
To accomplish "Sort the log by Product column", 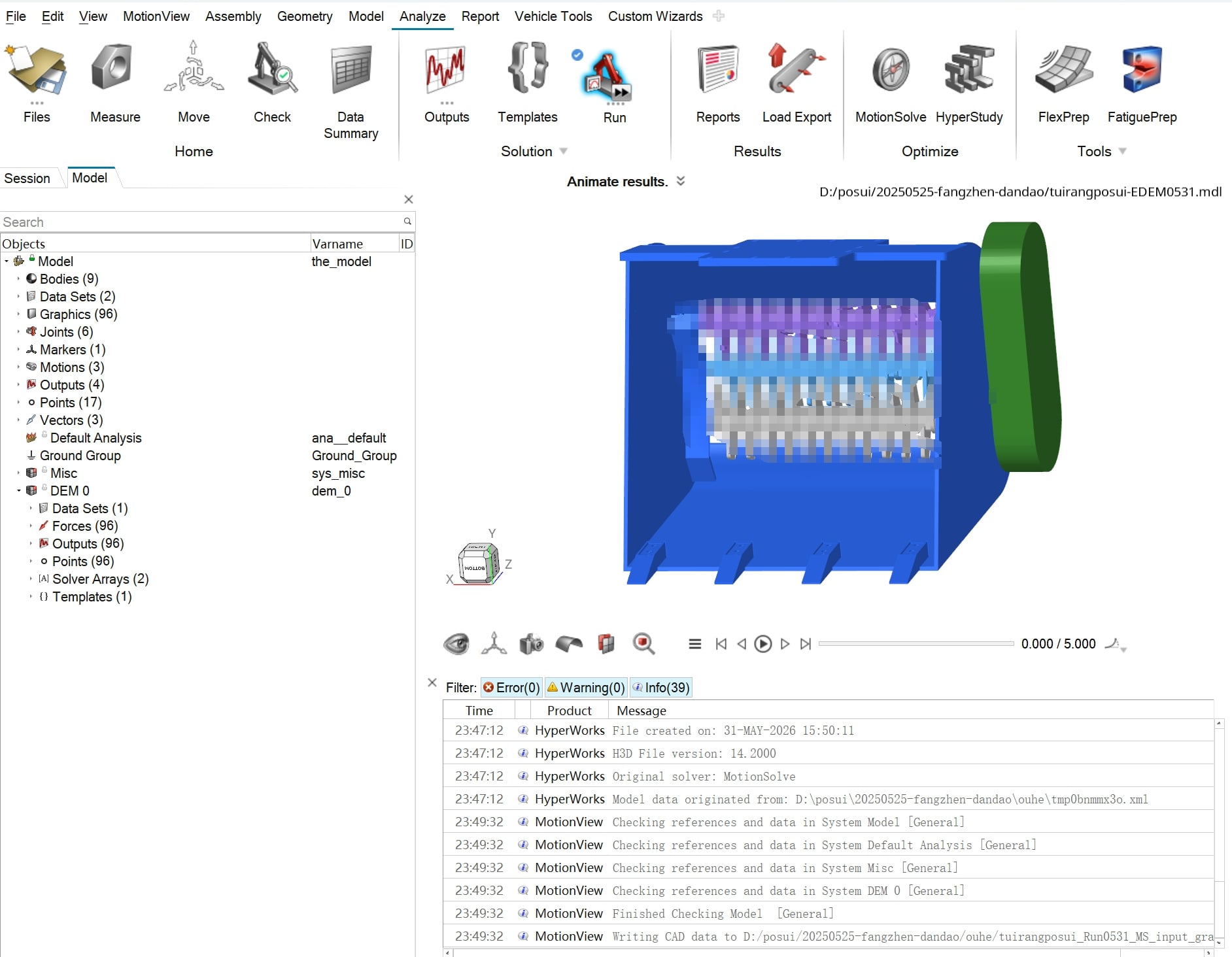I will coord(569,711).
